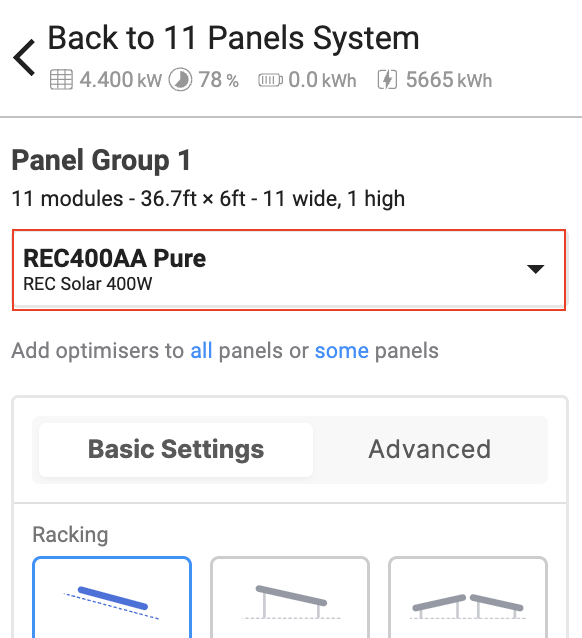The image size is (582, 638).
Task: Click the 78% offset pie icon
Action: click(180, 79)
